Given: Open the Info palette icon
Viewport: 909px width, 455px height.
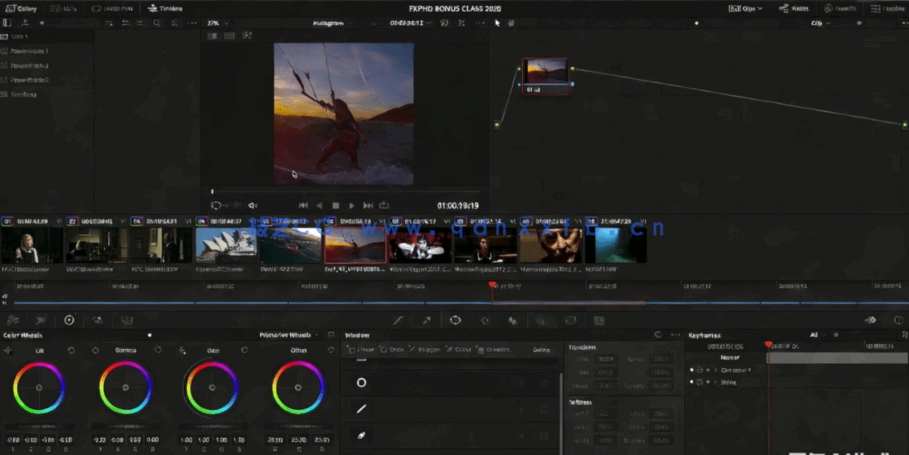Looking at the screenshot, I should [899, 320].
